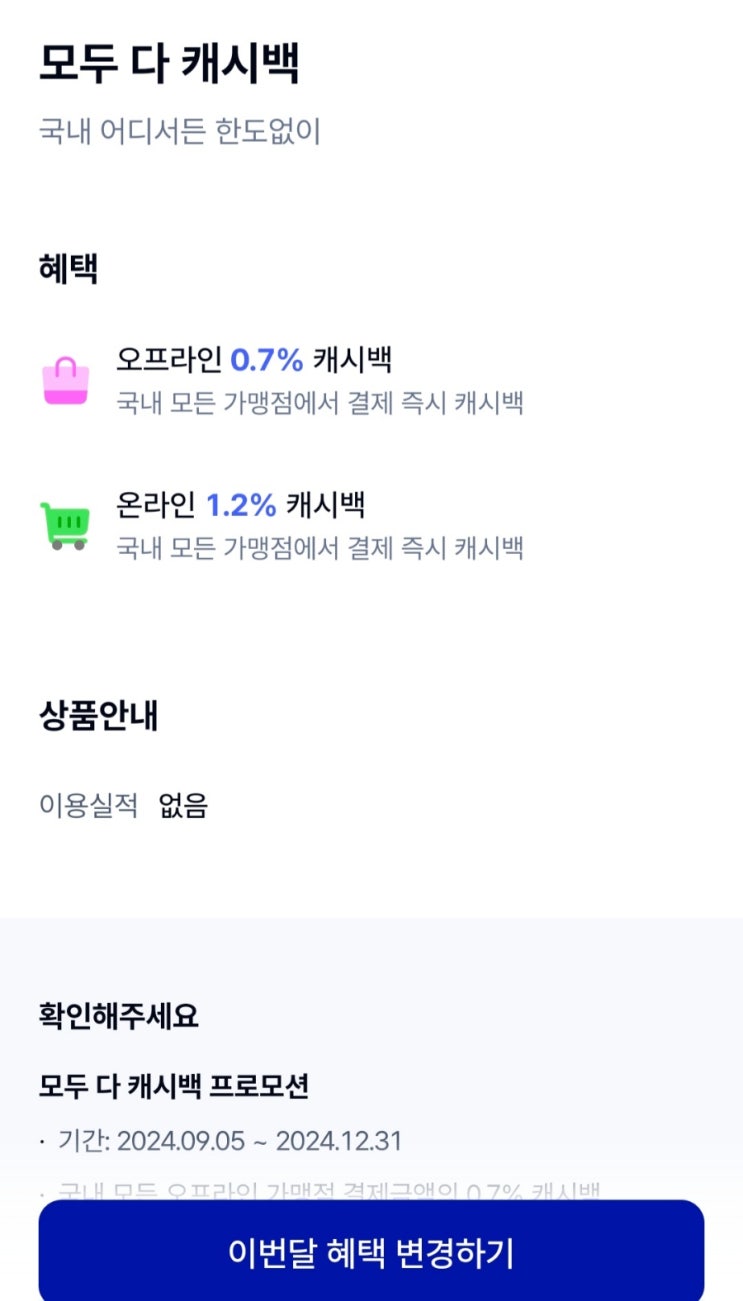
Task: Click the online description under 1.2% 캐시백
Action: point(320,548)
